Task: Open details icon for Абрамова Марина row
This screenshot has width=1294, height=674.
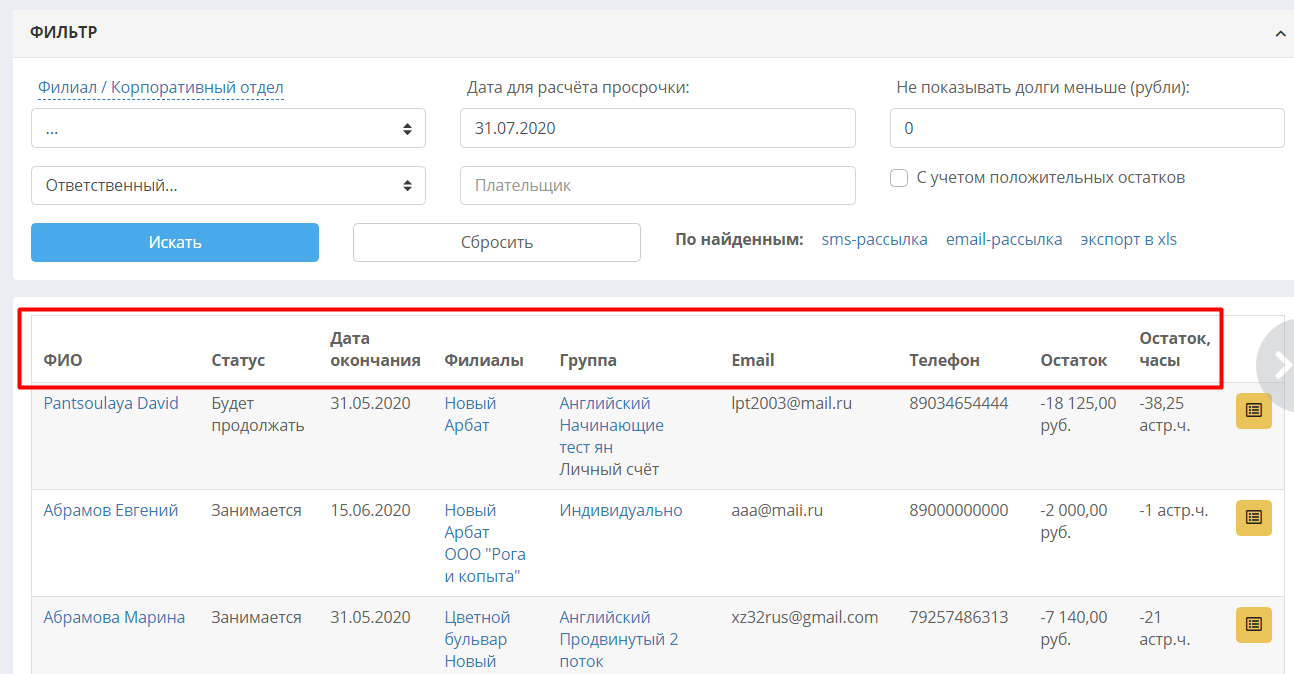Action: 1254,625
